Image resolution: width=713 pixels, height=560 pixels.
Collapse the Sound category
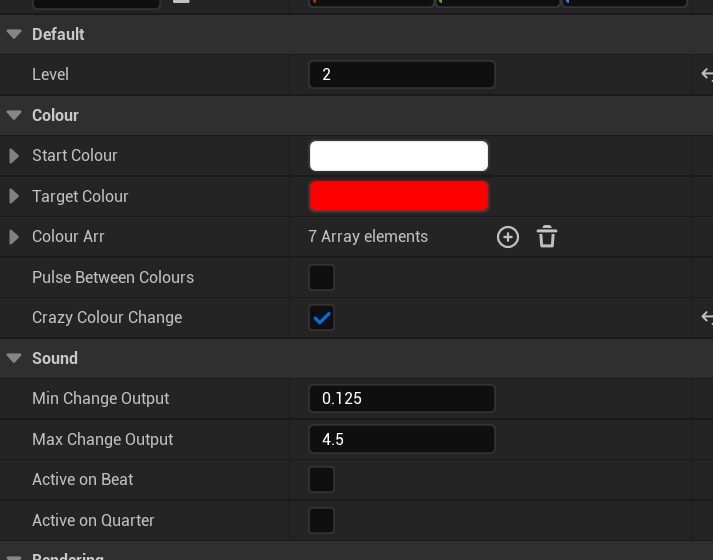pyautogui.click(x=14, y=358)
